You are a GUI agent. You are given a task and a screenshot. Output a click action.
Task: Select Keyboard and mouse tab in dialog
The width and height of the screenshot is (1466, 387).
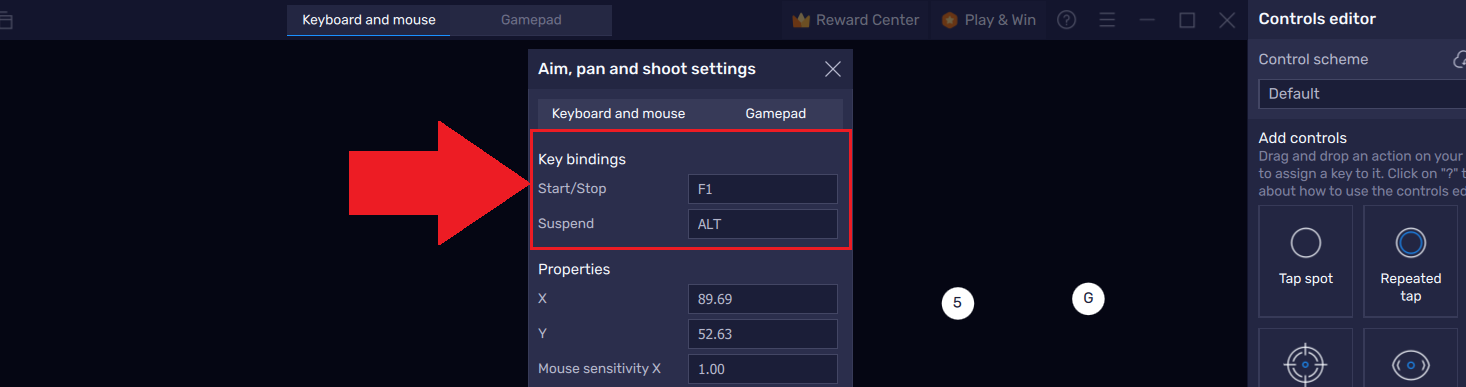(x=619, y=113)
